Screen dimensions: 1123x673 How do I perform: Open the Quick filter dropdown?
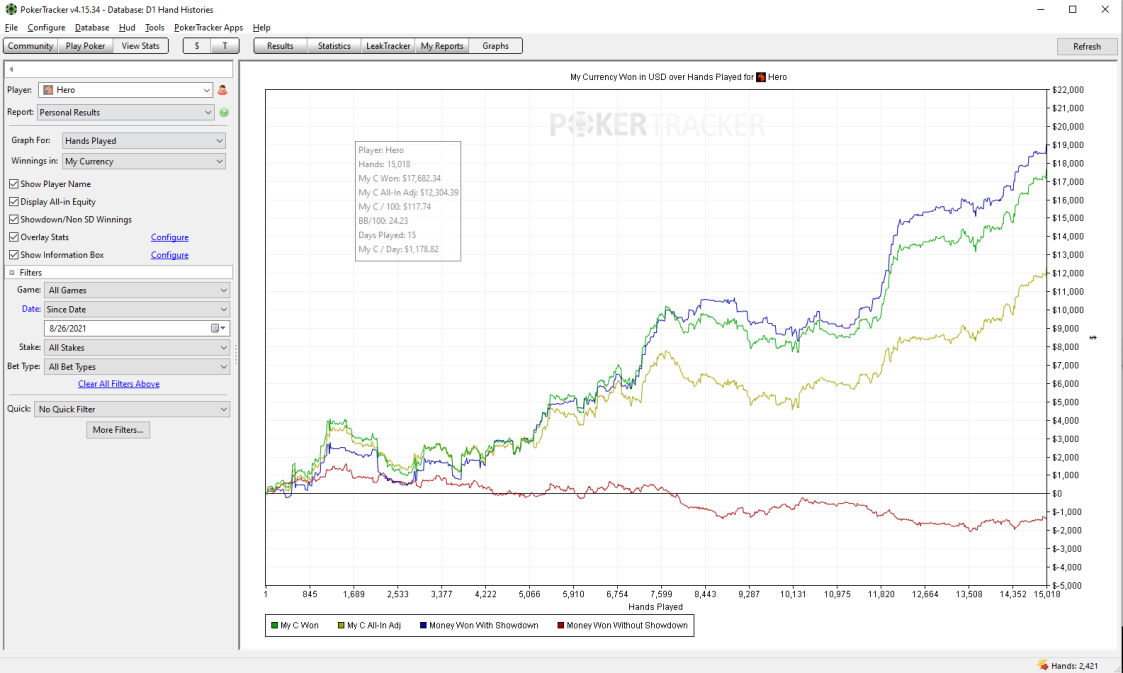[132, 410]
